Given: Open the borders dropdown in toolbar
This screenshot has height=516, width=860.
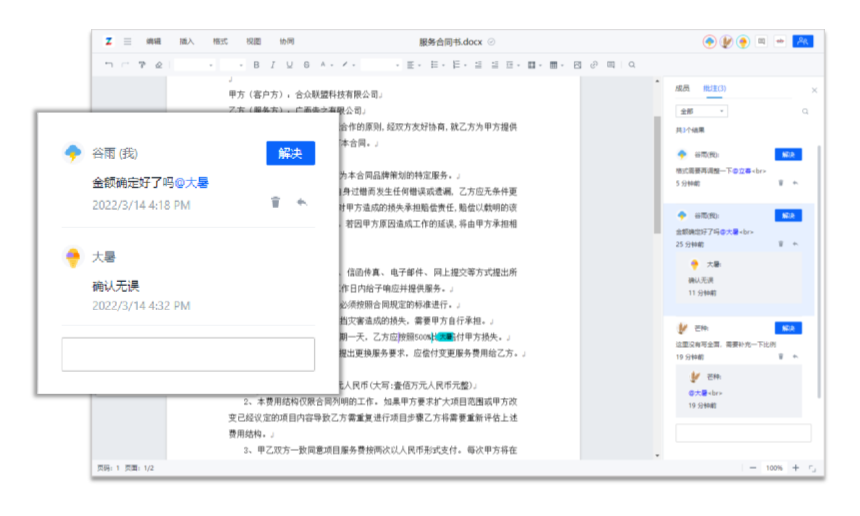Looking at the screenshot, I should tap(535, 65).
